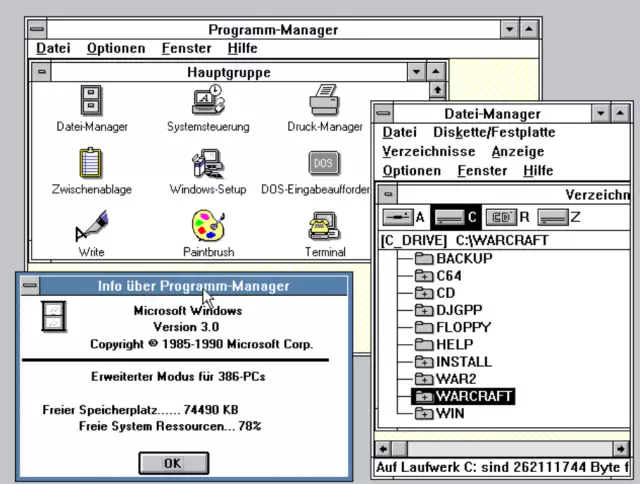Screen dimensions: 640x484
Task: Open the Info dialog control menu box
Action: (30, 285)
